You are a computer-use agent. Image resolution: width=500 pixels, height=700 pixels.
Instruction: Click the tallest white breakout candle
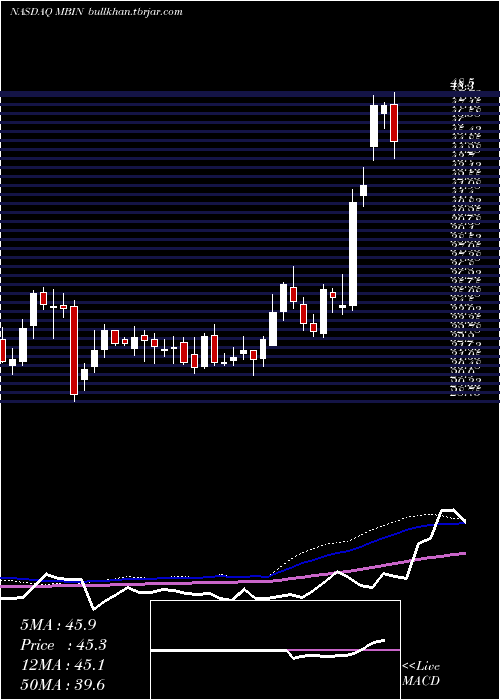click(x=353, y=254)
